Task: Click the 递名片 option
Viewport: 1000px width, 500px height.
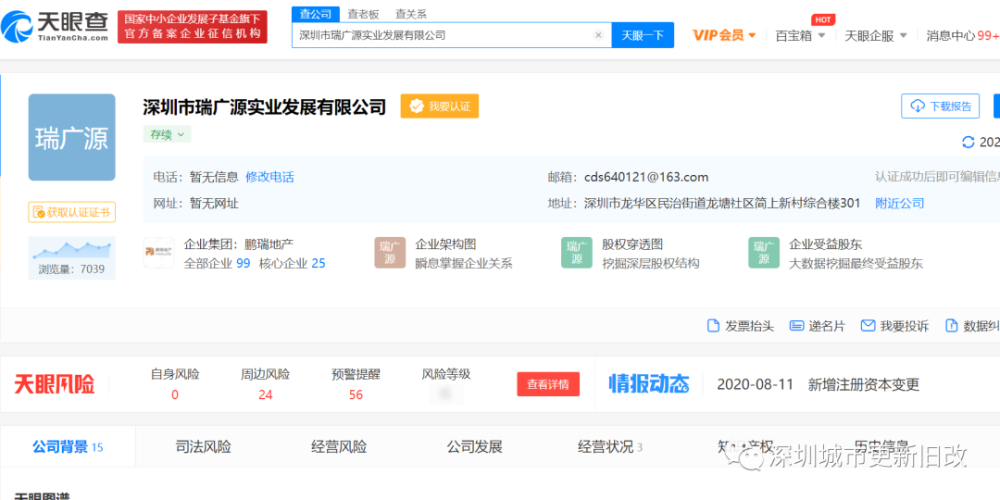Action: (x=818, y=326)
